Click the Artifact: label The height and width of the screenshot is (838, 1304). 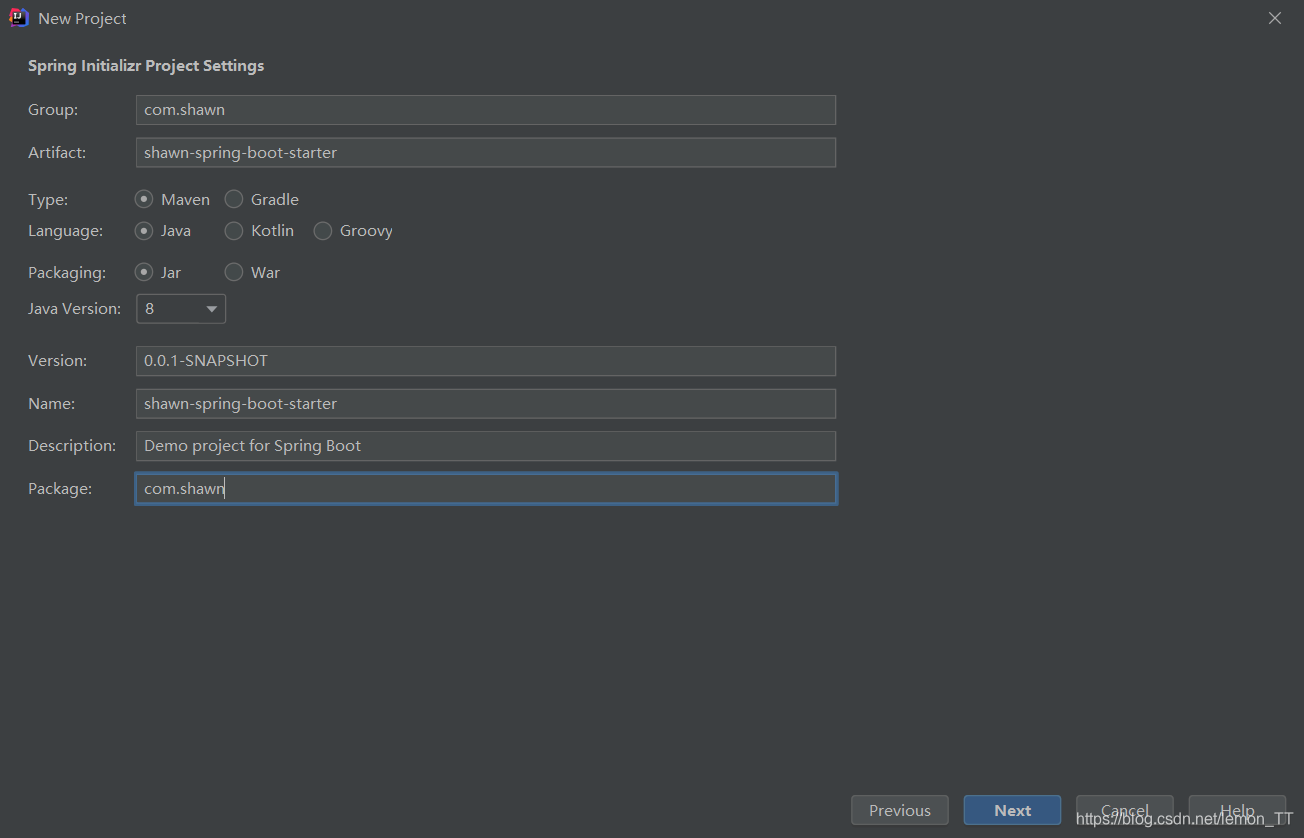[57, 153]
